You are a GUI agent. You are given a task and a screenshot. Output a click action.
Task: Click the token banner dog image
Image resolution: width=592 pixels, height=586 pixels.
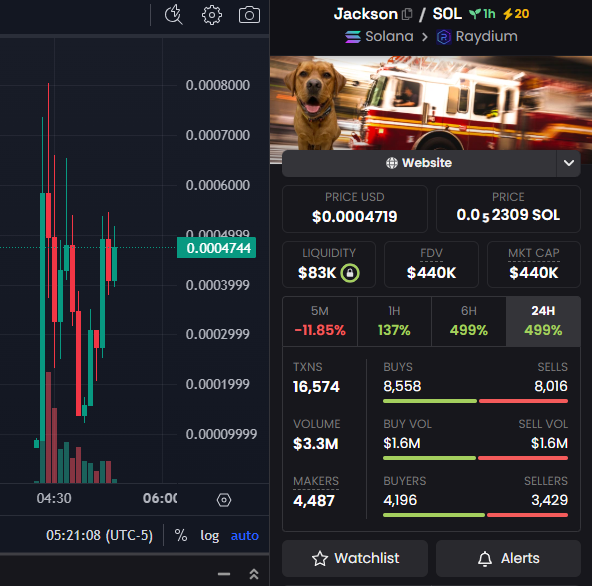pyautogui.click(x=431, y=104)
